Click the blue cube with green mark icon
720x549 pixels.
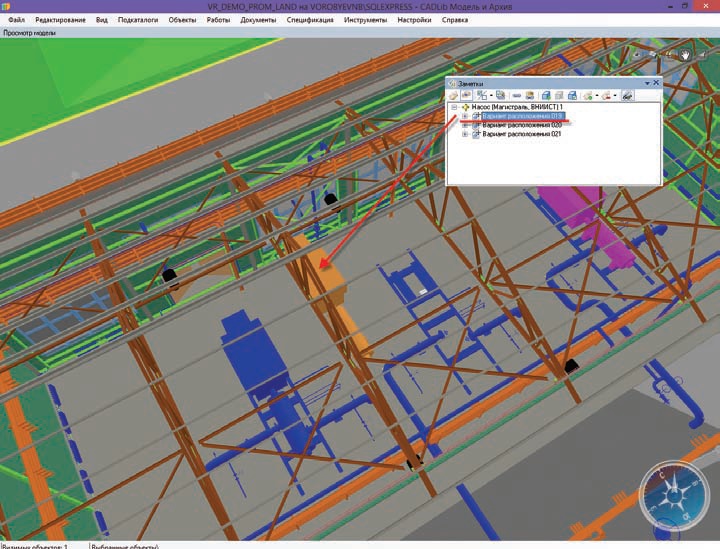point(546,95)
